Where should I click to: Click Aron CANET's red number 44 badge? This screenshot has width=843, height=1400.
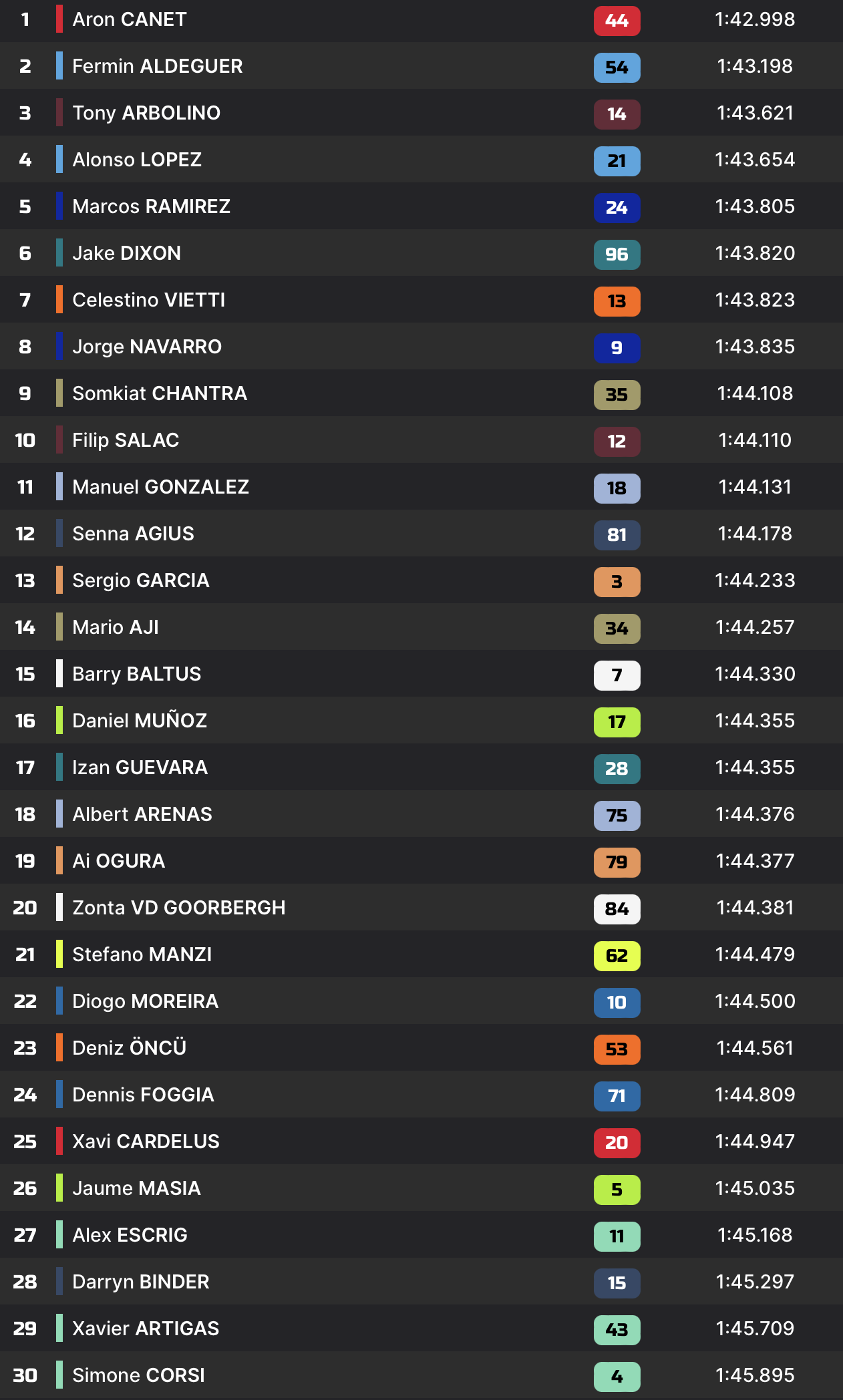617,21
